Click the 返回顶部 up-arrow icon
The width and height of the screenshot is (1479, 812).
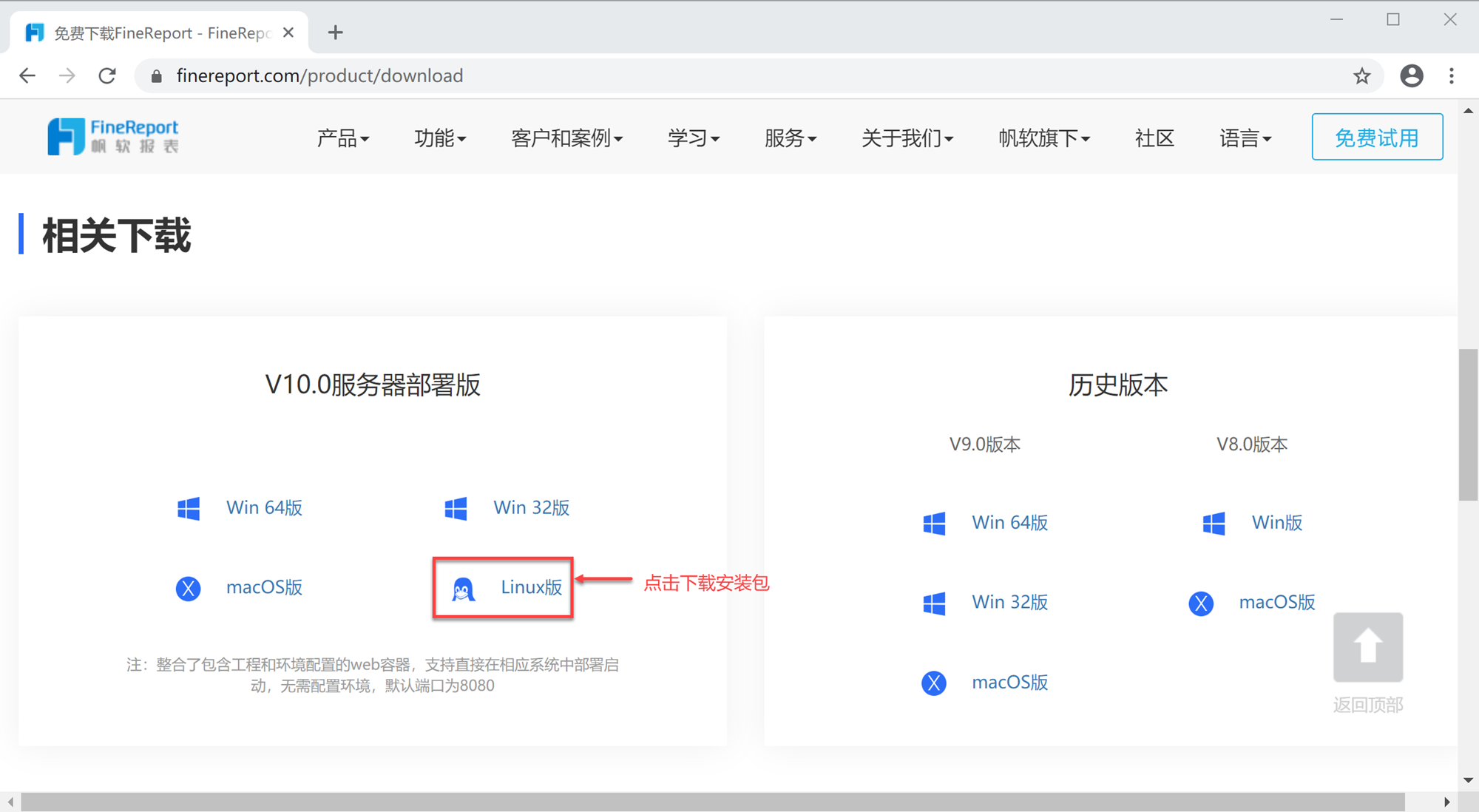[1367, 646]
